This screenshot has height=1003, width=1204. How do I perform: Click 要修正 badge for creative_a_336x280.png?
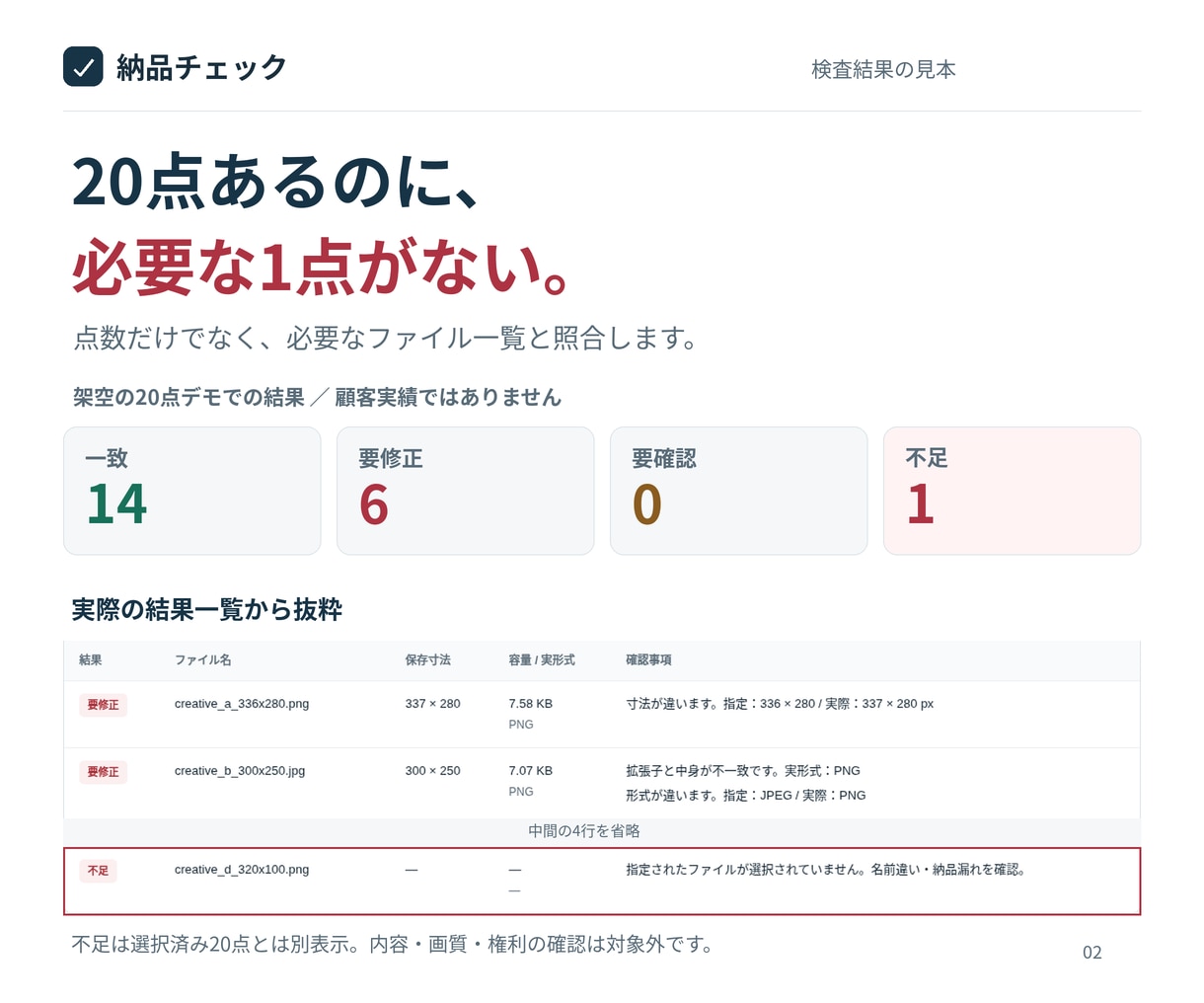point(103,705)
